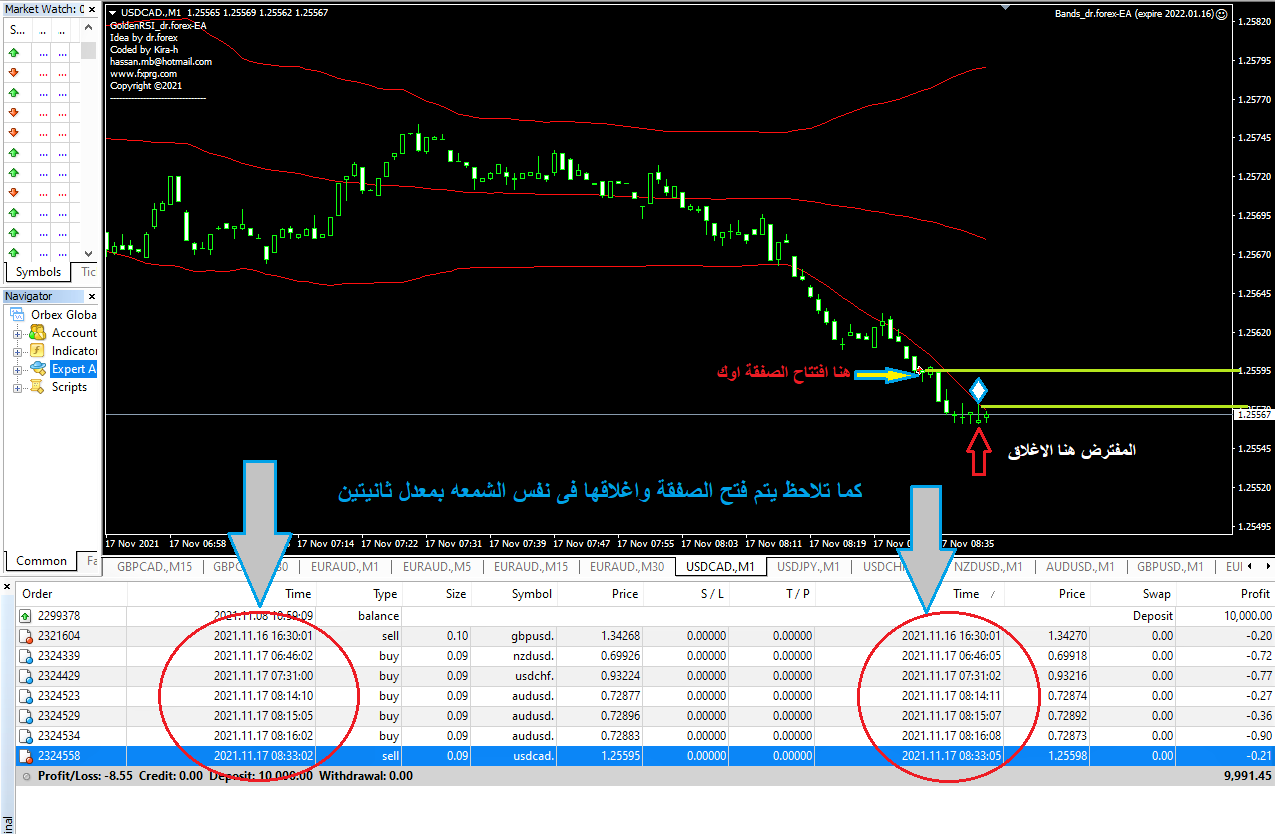Click the Indicators folder icon in Navigator
The image size is (1275, 834).
(x=37, y=351)
